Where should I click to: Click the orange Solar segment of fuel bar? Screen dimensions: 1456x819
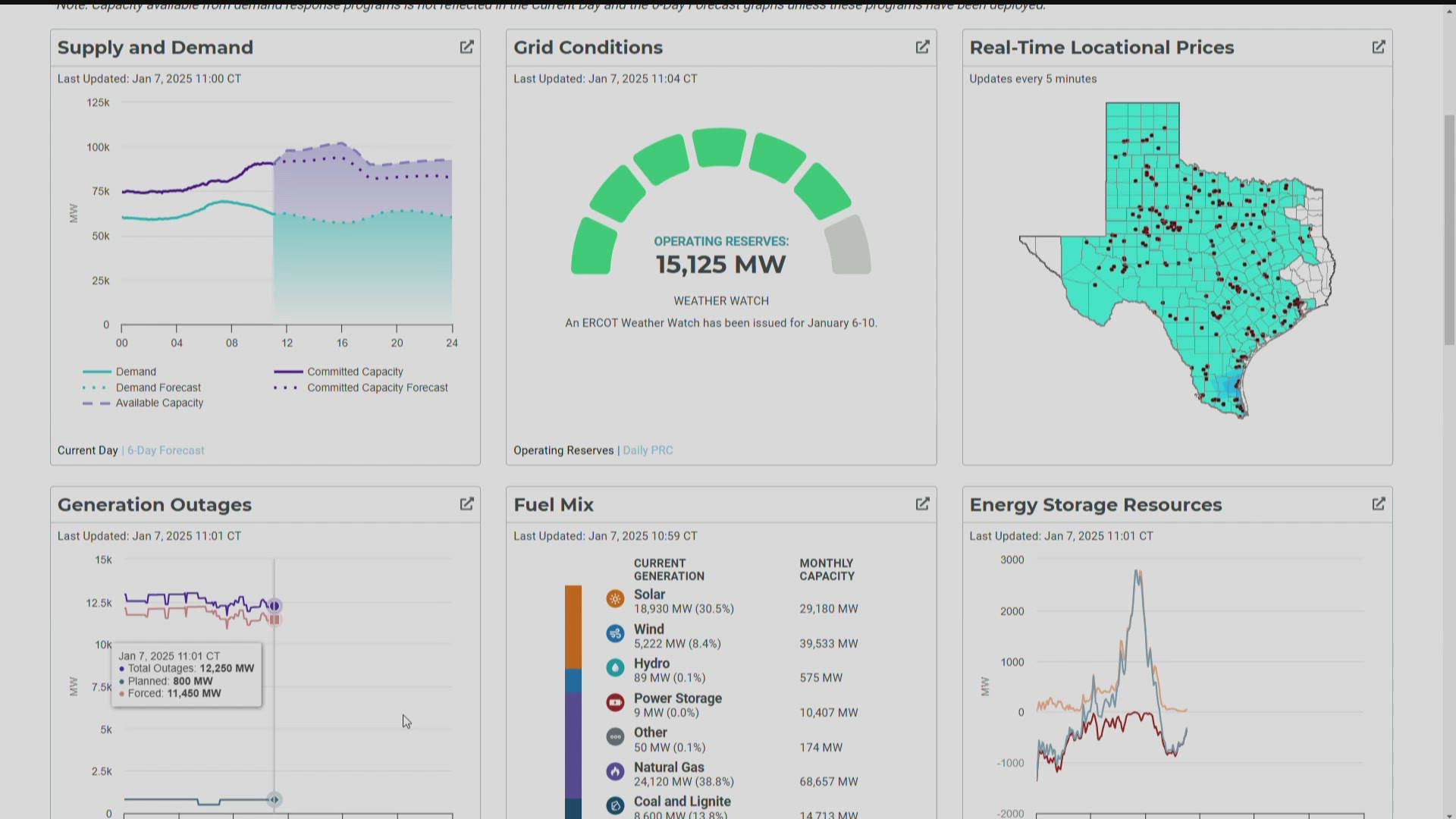pos(573,627)
